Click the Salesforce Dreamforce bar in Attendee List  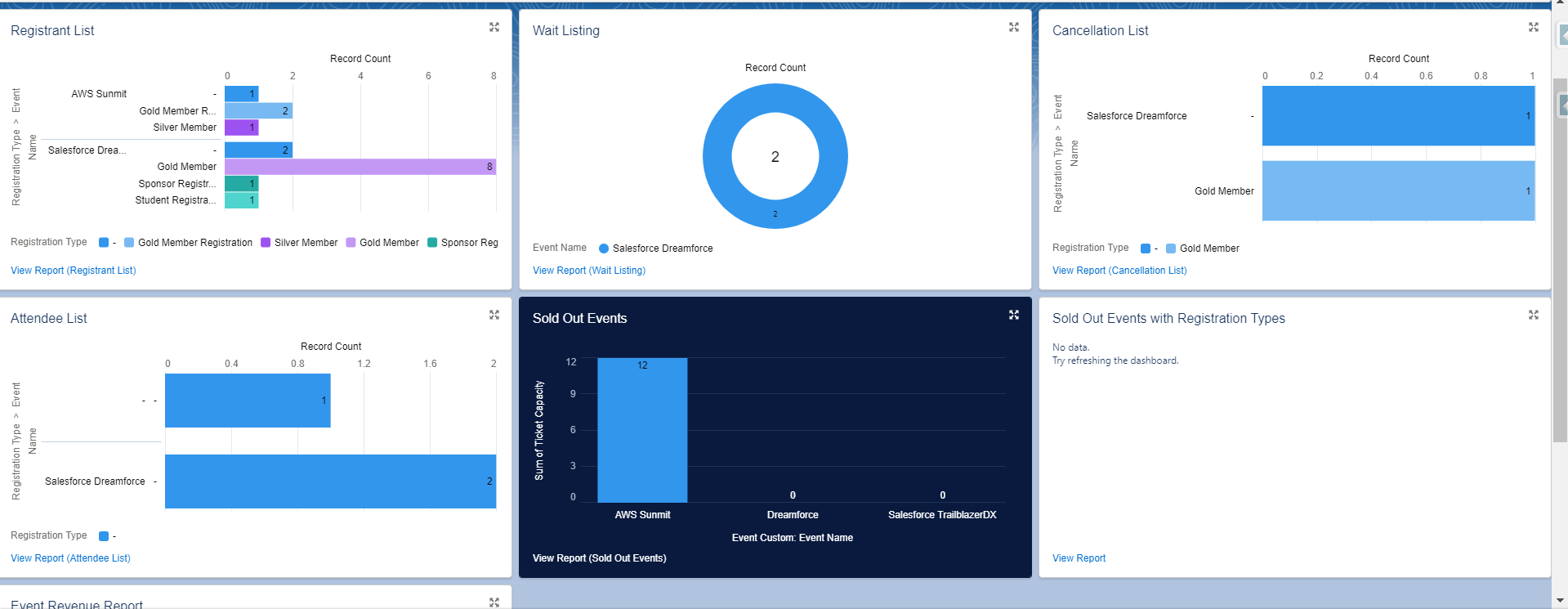331,481
